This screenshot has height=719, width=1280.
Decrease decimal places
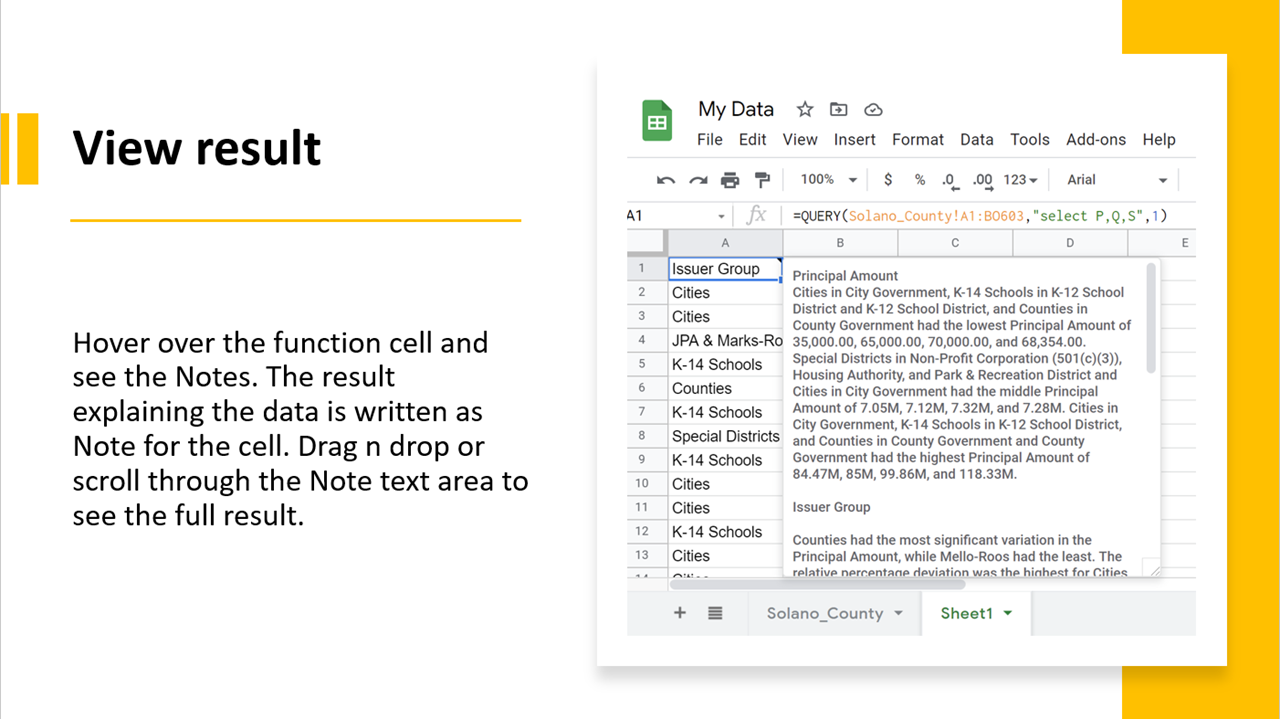click(x=948, y=179)
